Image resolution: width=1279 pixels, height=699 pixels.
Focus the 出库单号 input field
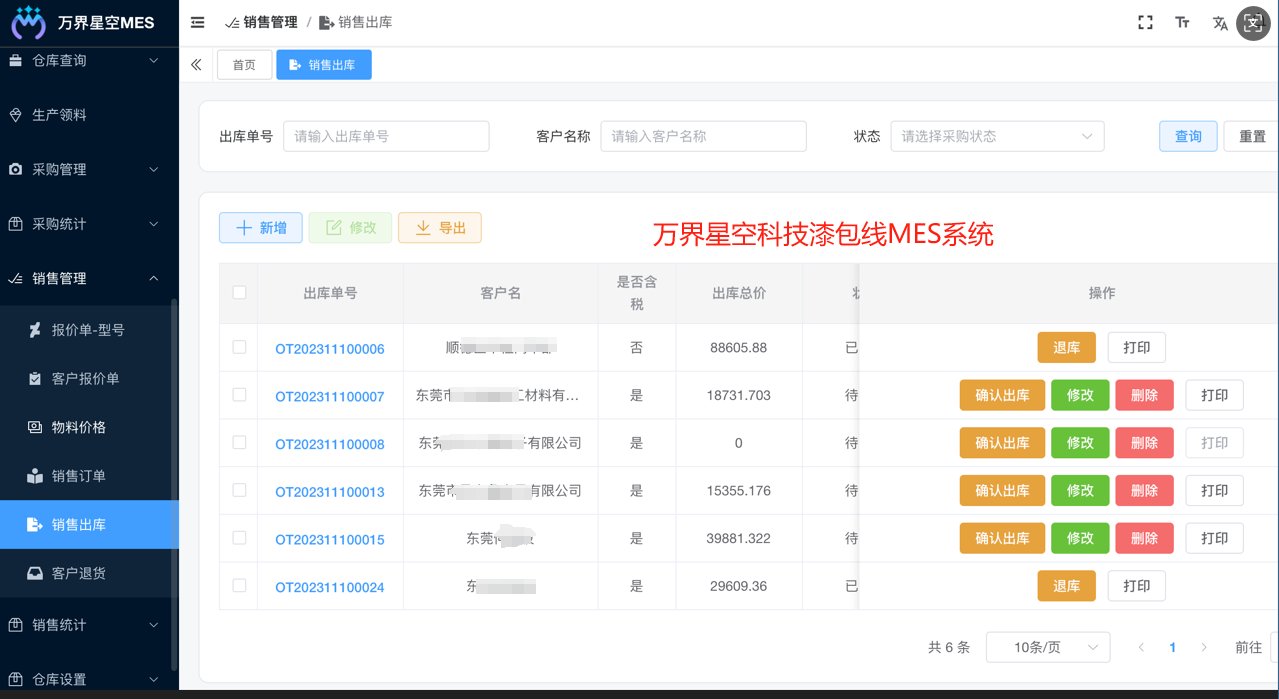[x=386, y=136]
